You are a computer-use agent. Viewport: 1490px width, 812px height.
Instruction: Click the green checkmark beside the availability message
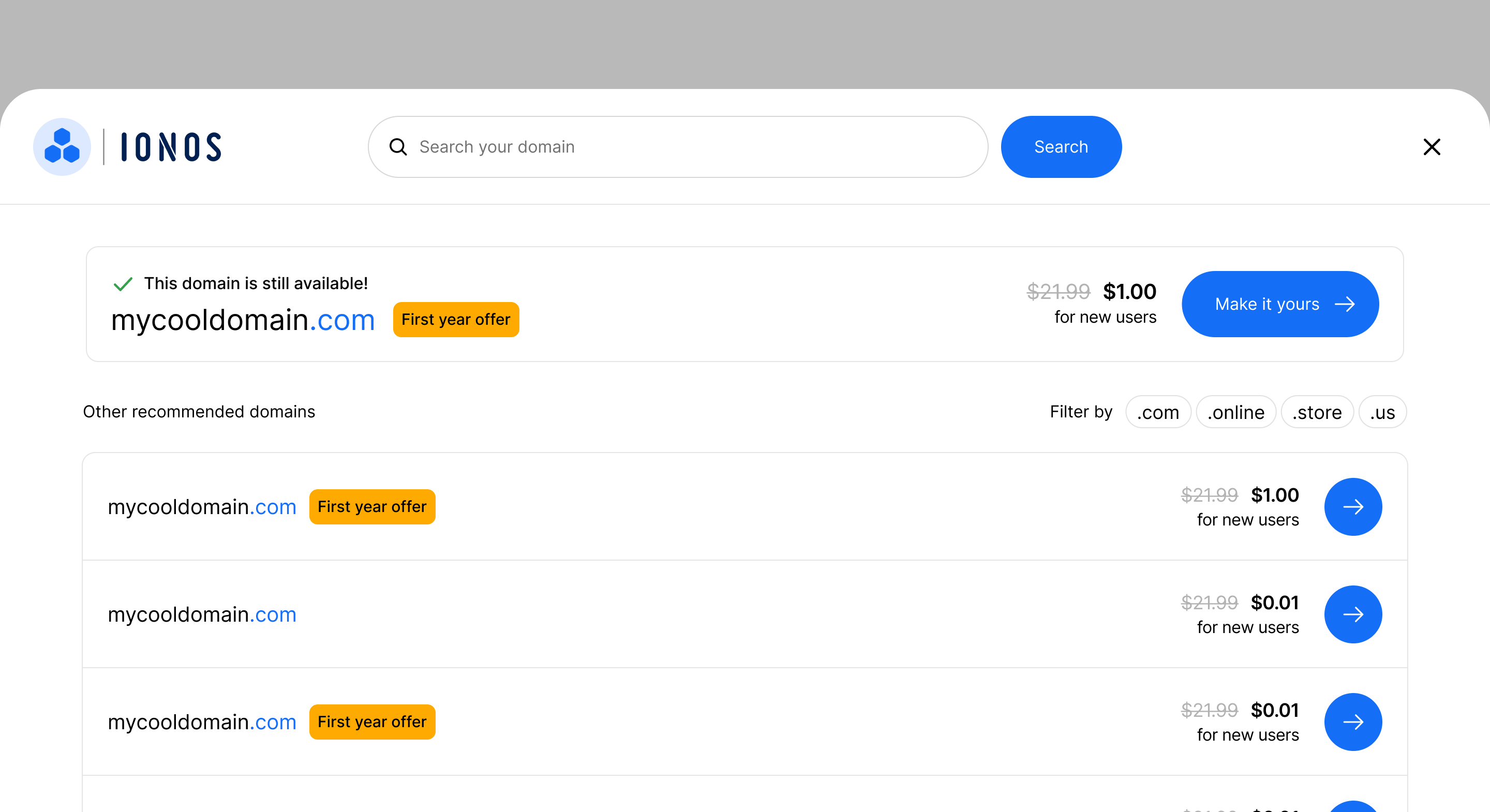pyautogui.click(x=123, y=283)
